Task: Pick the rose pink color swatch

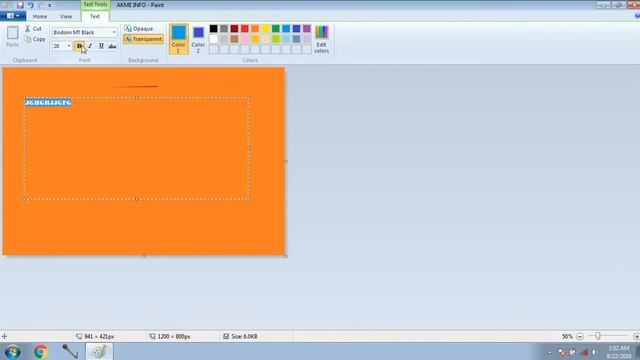Action: 244,39
